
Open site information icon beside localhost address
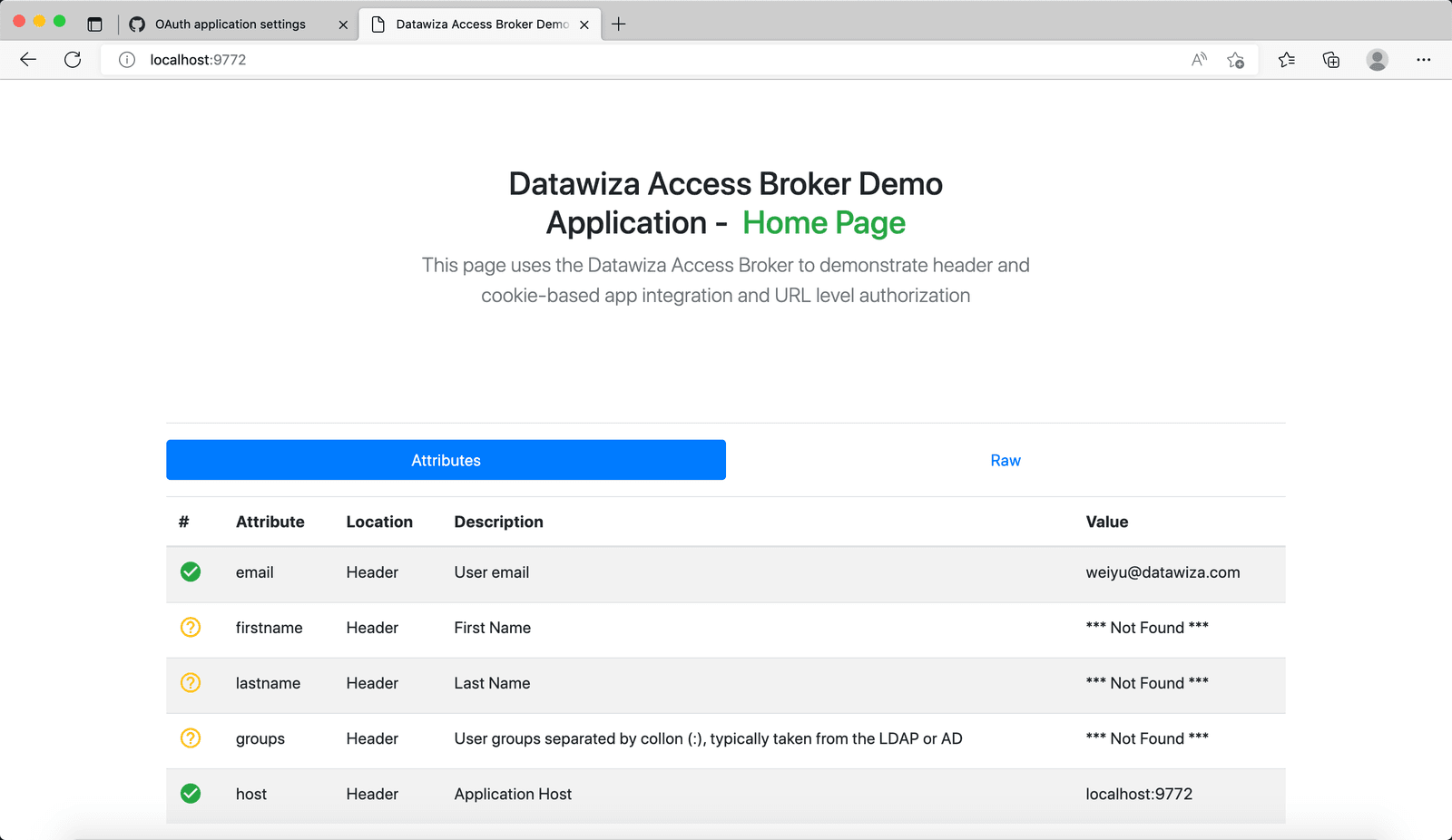tap(127, 60)
